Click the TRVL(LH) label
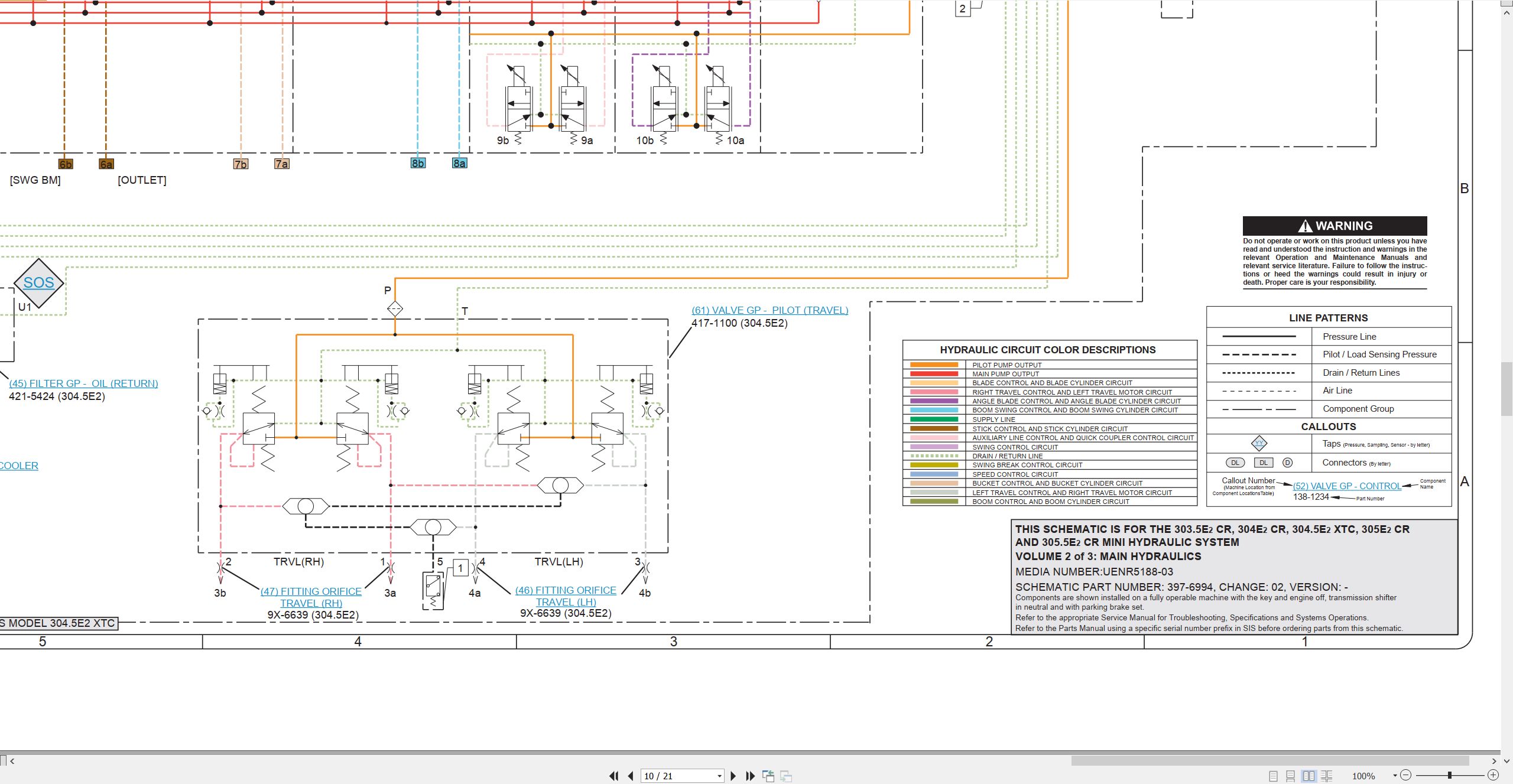1513x784 pixels. pos(559,562)
